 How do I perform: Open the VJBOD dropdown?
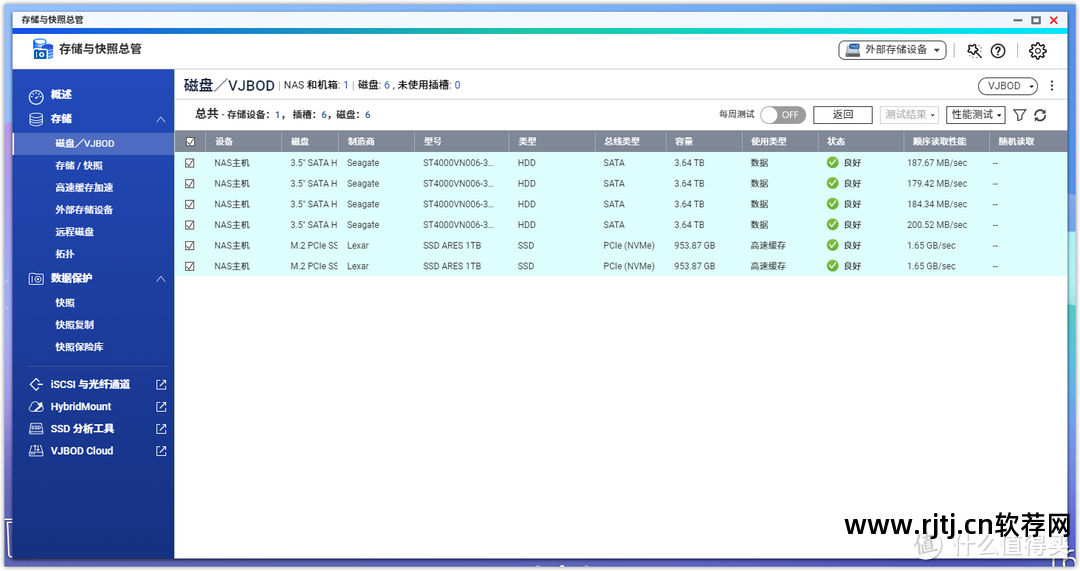1008,86
